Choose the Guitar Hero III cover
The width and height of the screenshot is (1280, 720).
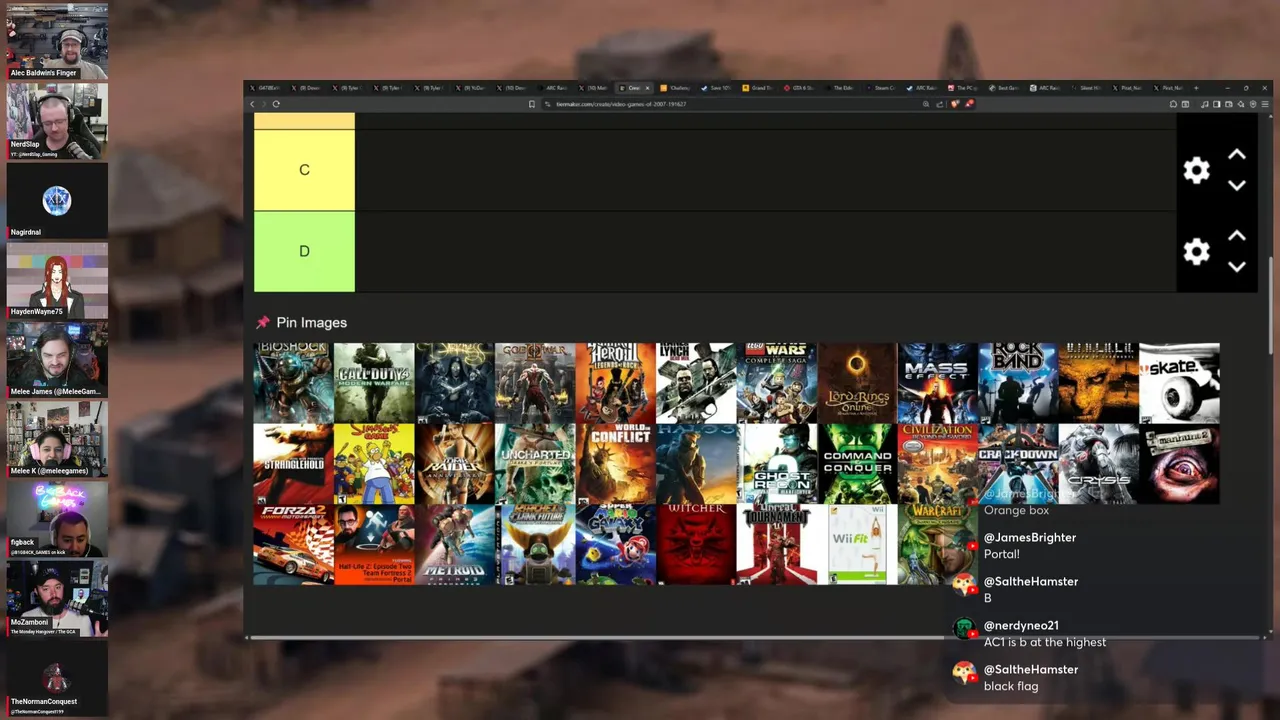click(615, 383)
